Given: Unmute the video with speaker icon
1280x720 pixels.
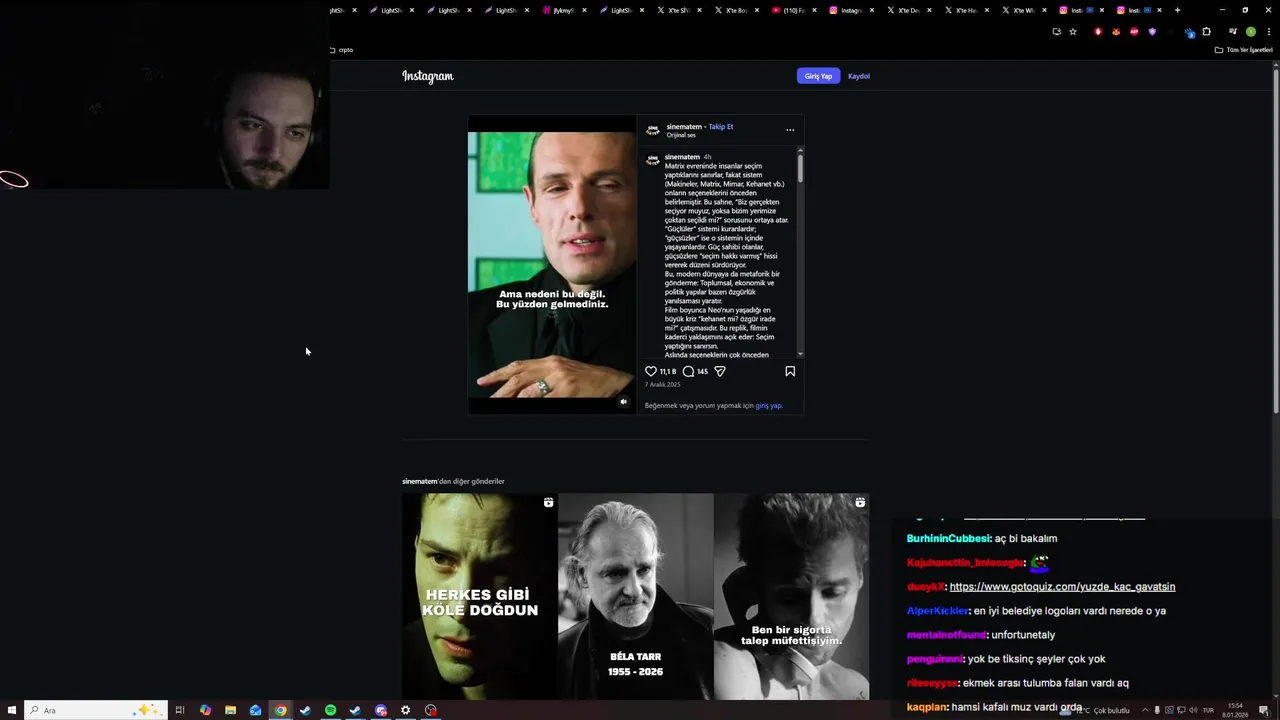Looking at the screenshot, I should (623, 402).
